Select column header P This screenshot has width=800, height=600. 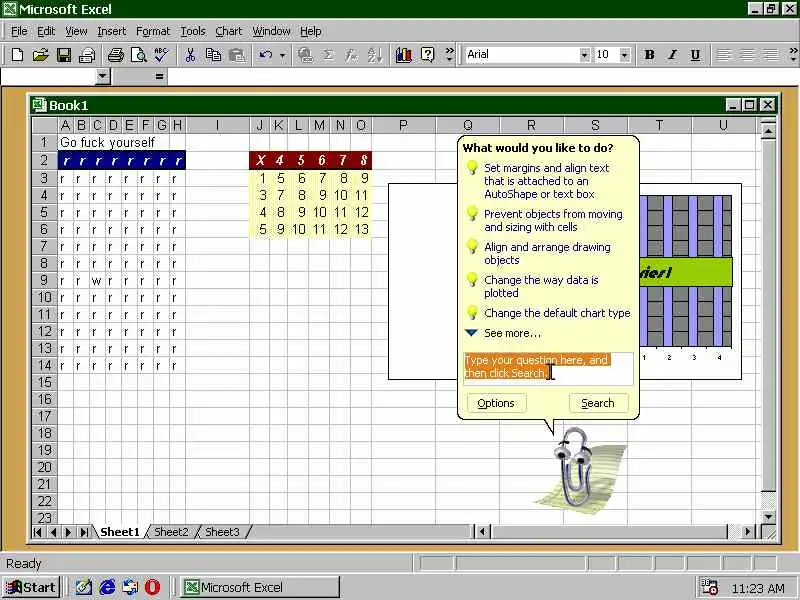tap(404, 125)
